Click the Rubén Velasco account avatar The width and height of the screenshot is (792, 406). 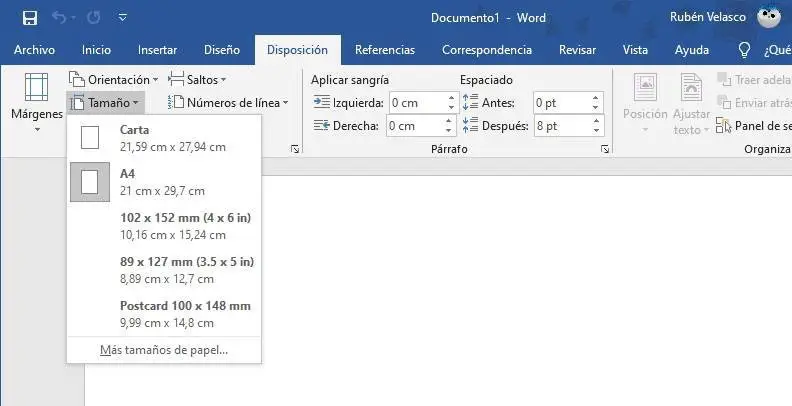coord(769,17)
